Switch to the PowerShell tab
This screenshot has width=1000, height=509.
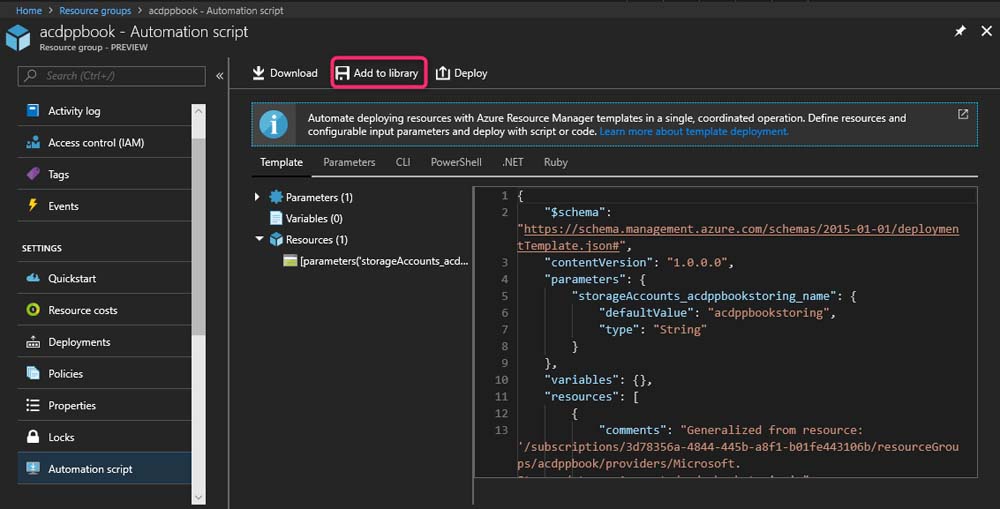(455, 162)
